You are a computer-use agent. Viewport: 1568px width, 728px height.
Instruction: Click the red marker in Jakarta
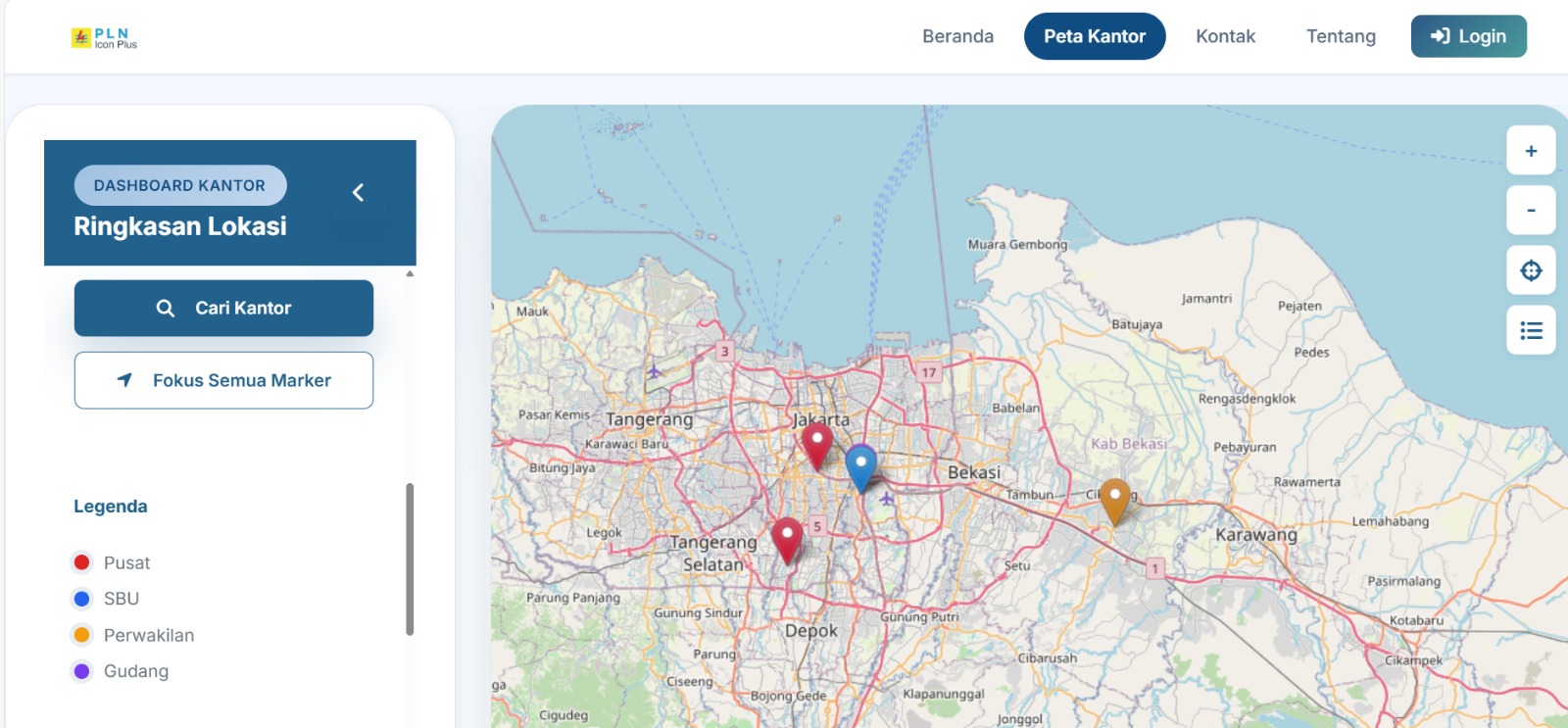pyautogui.click(x=816, y=444)
